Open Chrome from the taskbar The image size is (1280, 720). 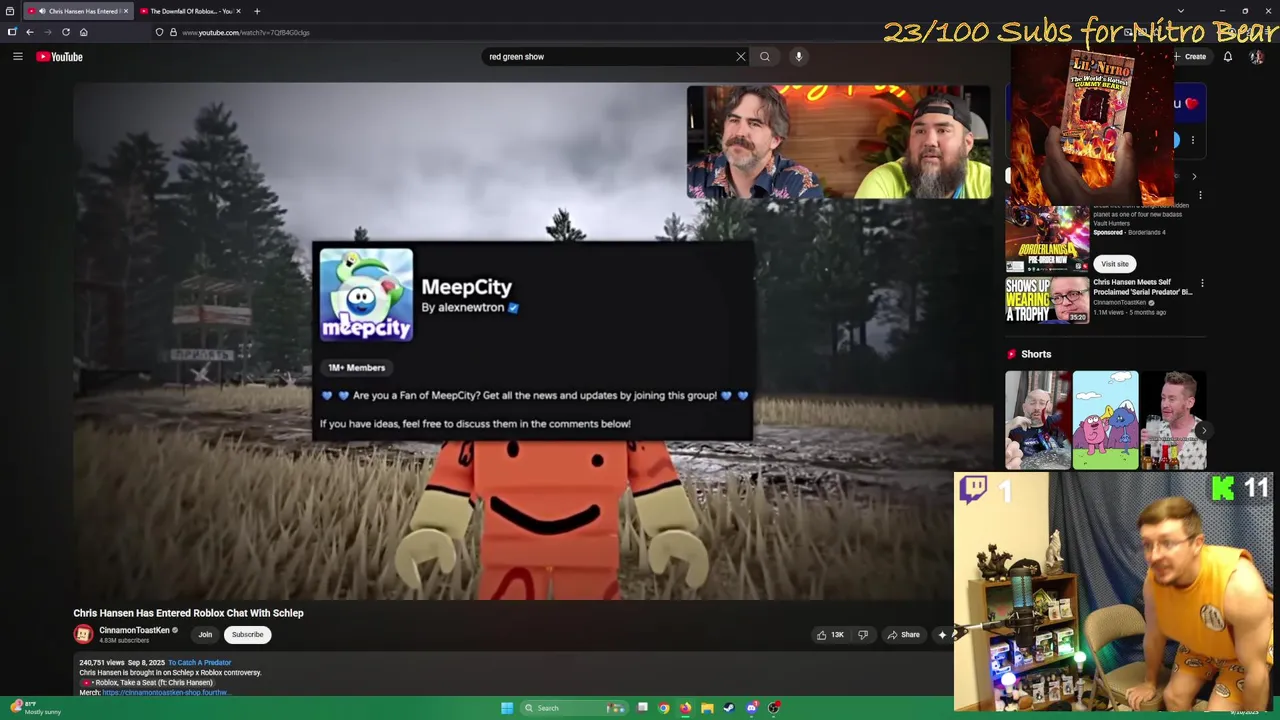(664, 708)
